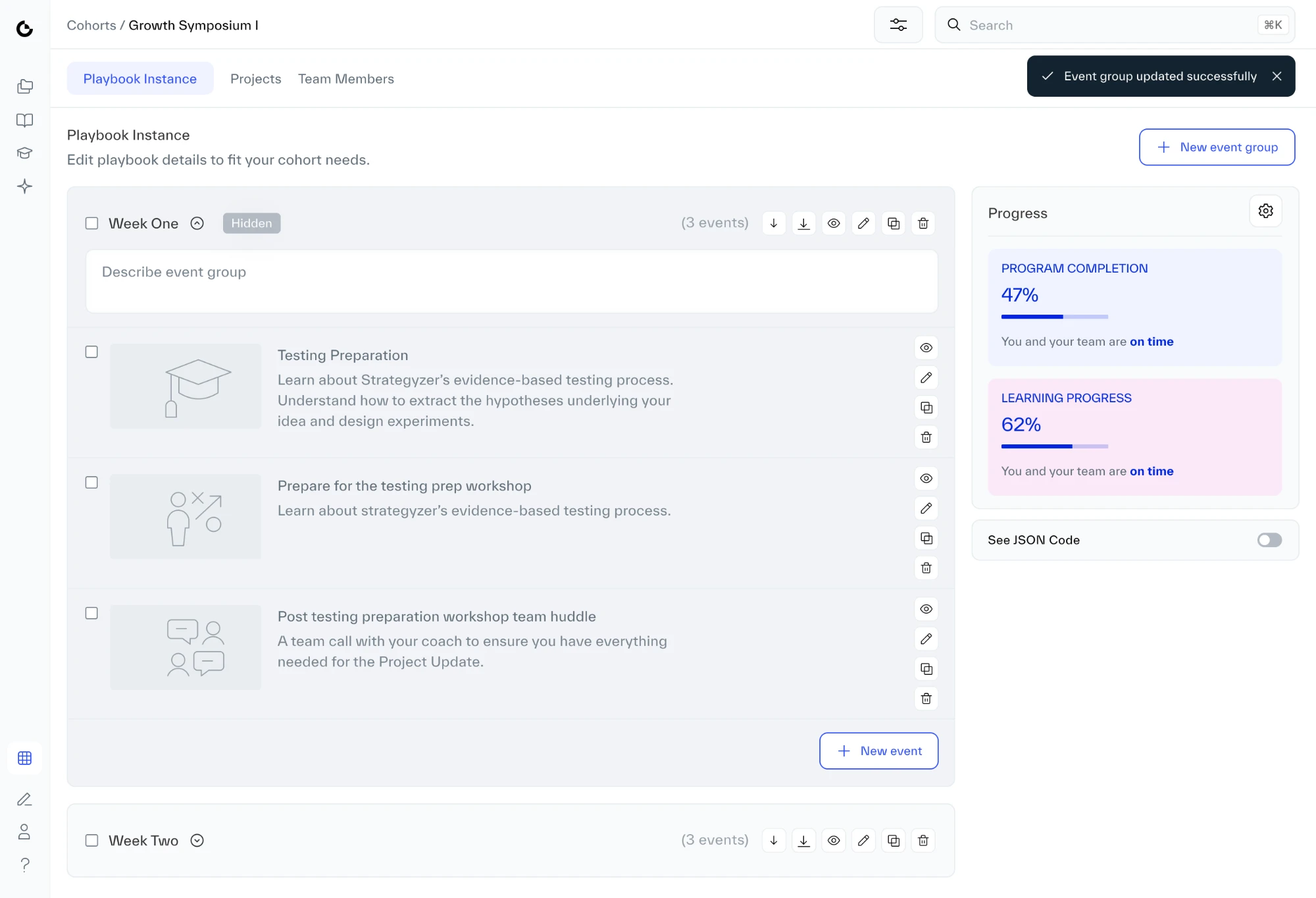Click the folders icon in sidebar
Viewport: 1316px width, 898px height.
tap(25, 86)
